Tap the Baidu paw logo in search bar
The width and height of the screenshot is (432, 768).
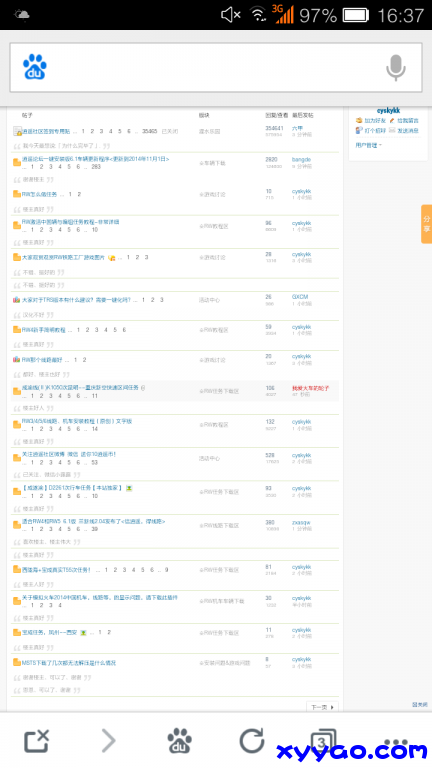pos(35,67)
